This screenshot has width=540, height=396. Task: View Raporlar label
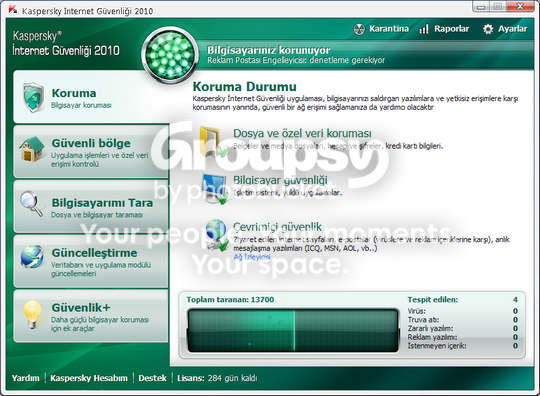click(451, 29)
